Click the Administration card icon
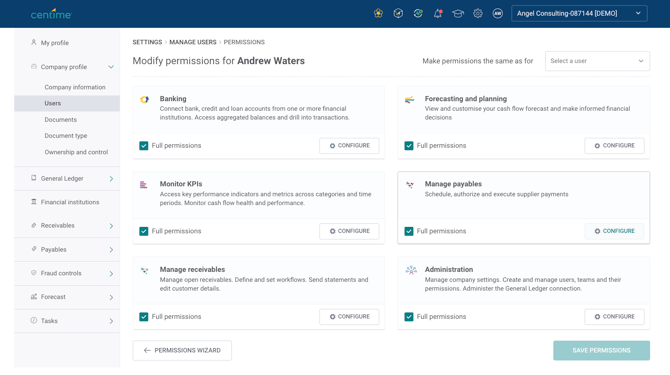Viewport: 670px width, 375px height. point(411,270)
